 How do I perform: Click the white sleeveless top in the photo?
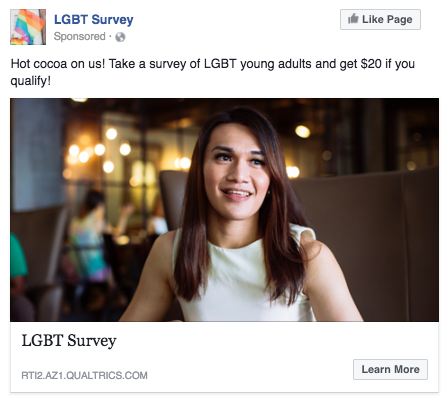(241, 277)
